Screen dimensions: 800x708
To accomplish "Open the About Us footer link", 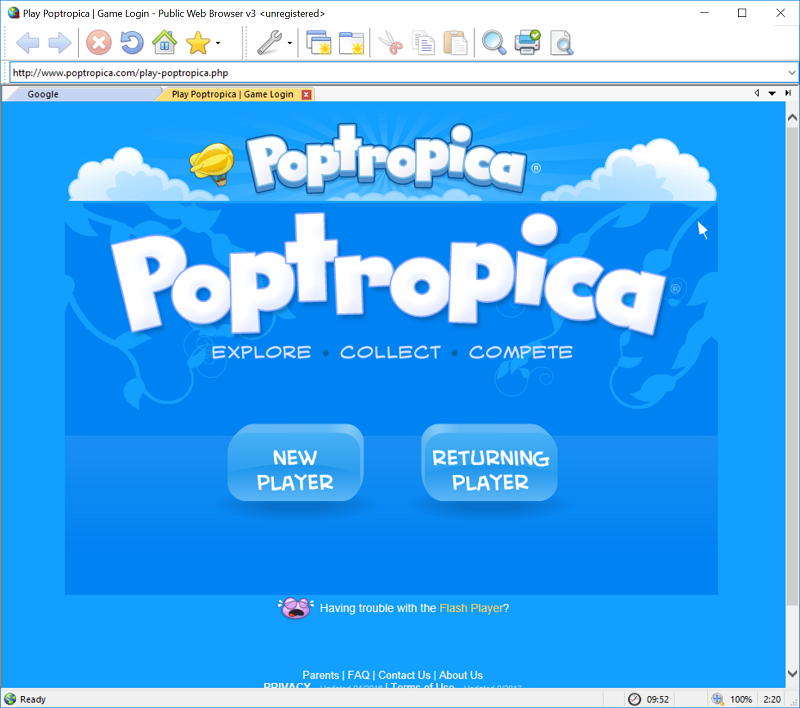I will pyautogui.click(x=461, y=675).
